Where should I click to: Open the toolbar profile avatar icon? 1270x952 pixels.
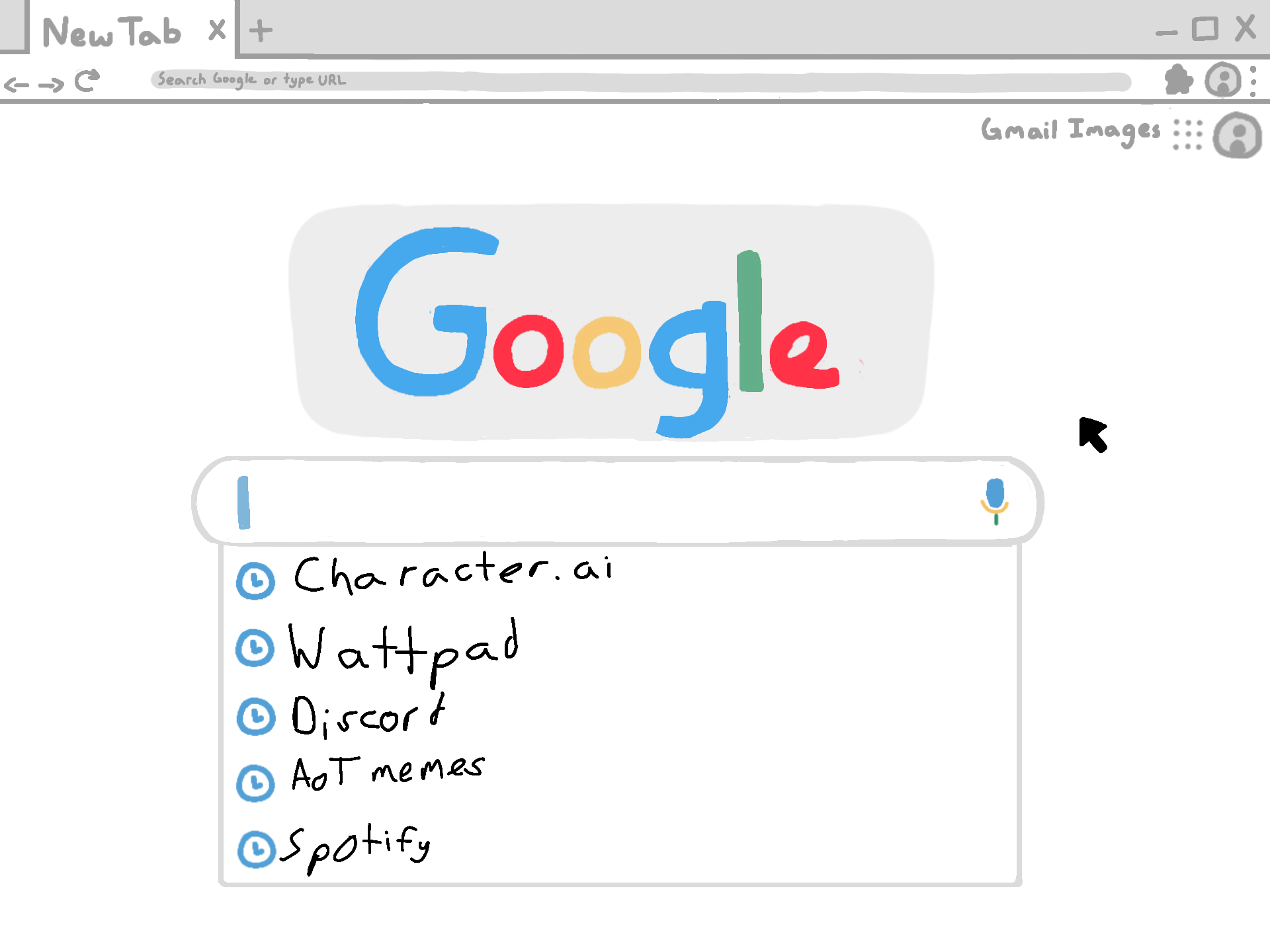coord(1223,80)
